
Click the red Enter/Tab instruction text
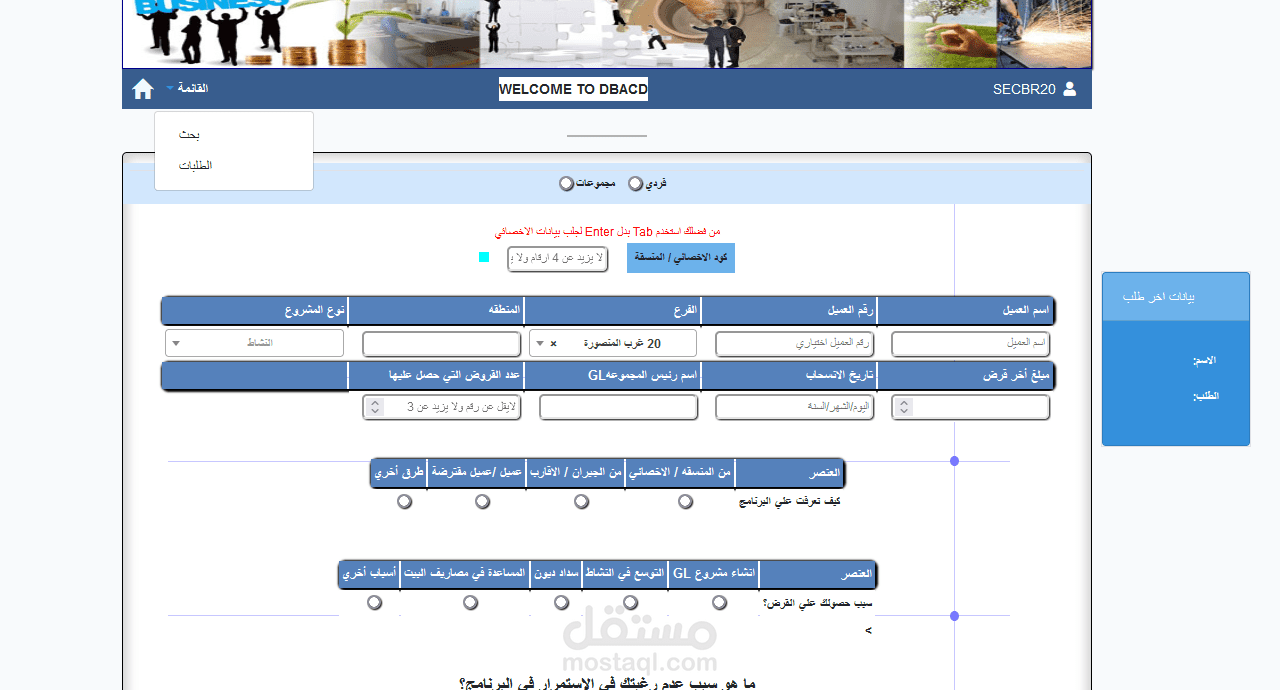pyautogui.click(x=607, y=231)
